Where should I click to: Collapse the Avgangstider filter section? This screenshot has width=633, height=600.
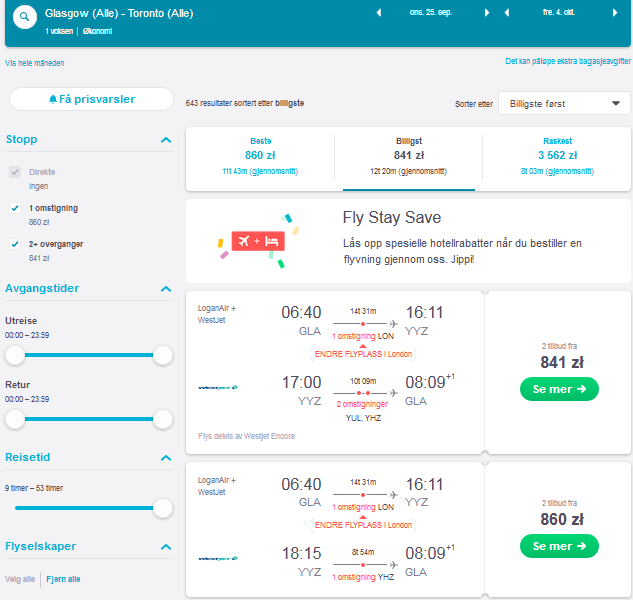pos(166,289)
